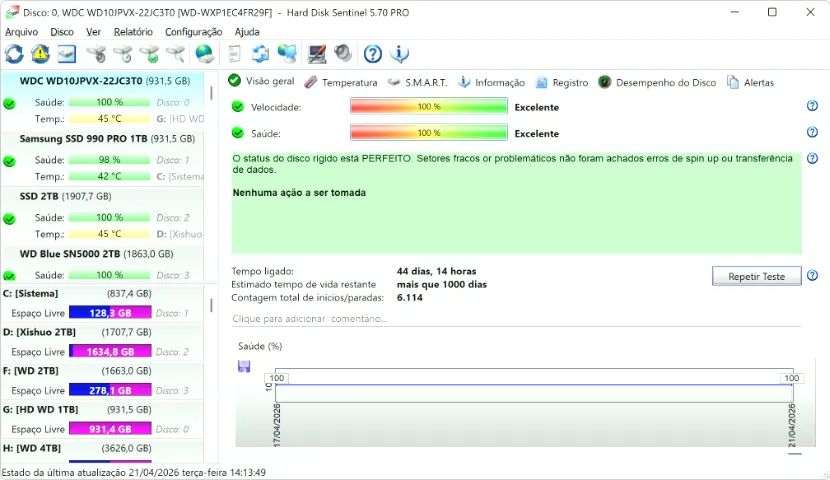Click the disk icon with magnifying glass
Screen dimensions: 830x480
pyautogui.click(x=176, y=53)
